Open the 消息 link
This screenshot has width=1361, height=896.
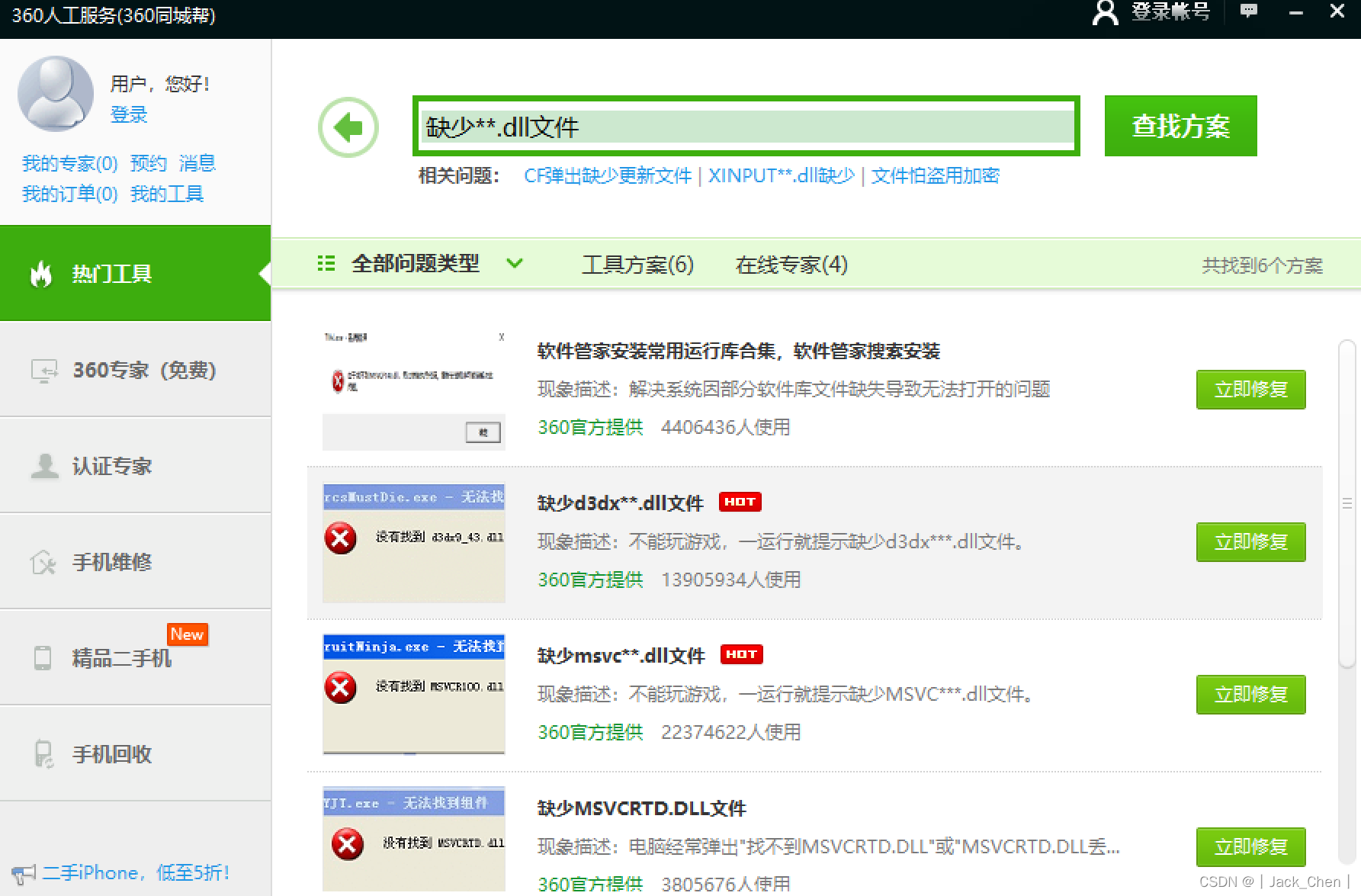click(197, 163)
